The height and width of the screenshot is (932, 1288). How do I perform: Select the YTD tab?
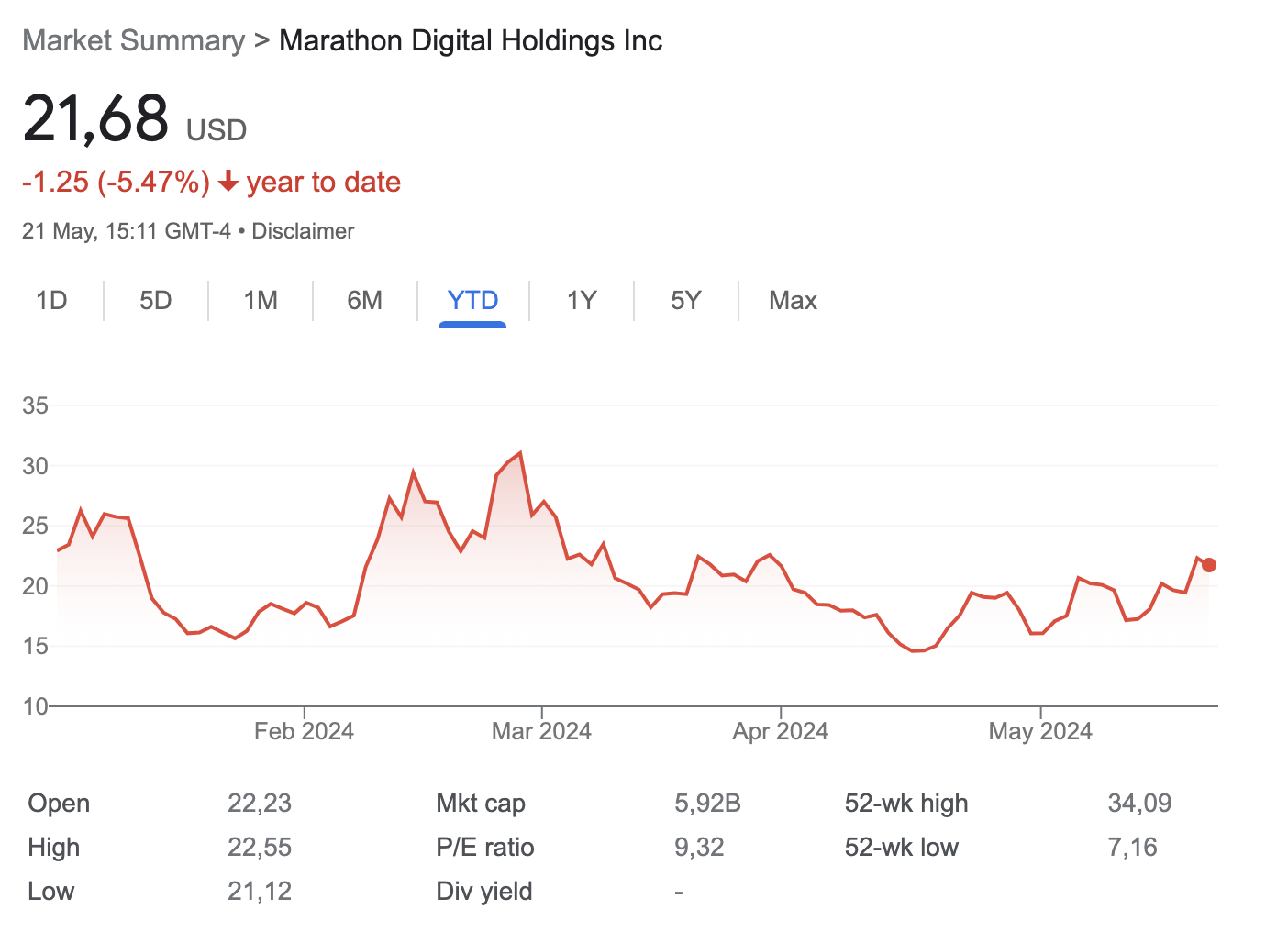pos(472,301)
